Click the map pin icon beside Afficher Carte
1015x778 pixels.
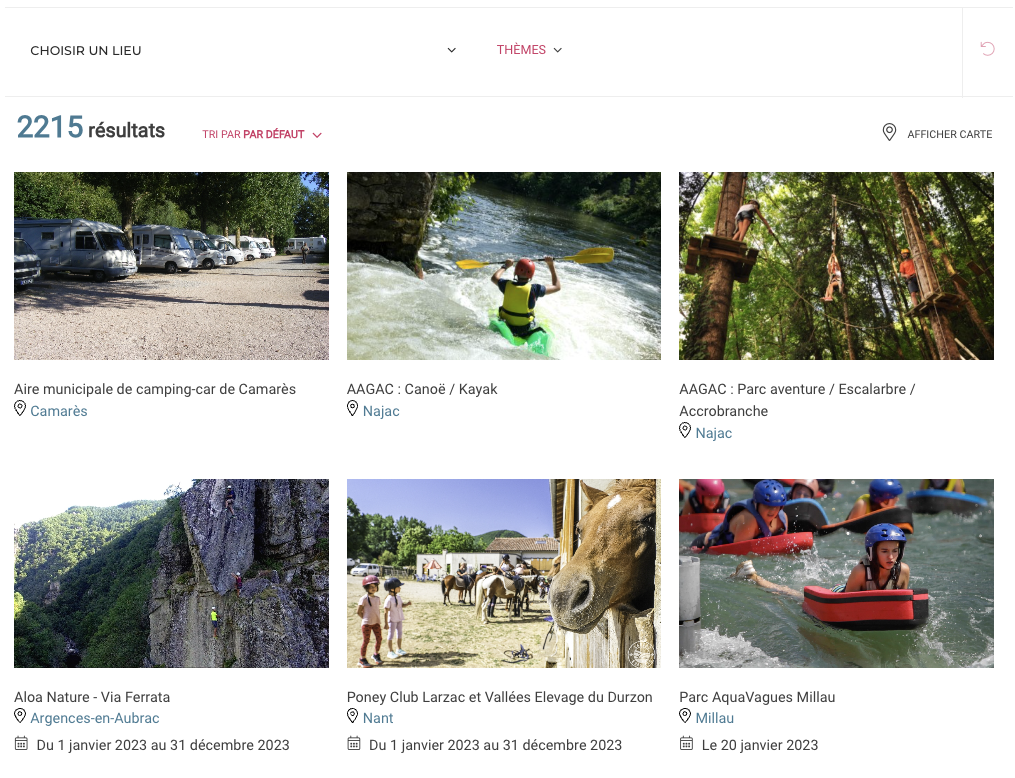(889, 133)
